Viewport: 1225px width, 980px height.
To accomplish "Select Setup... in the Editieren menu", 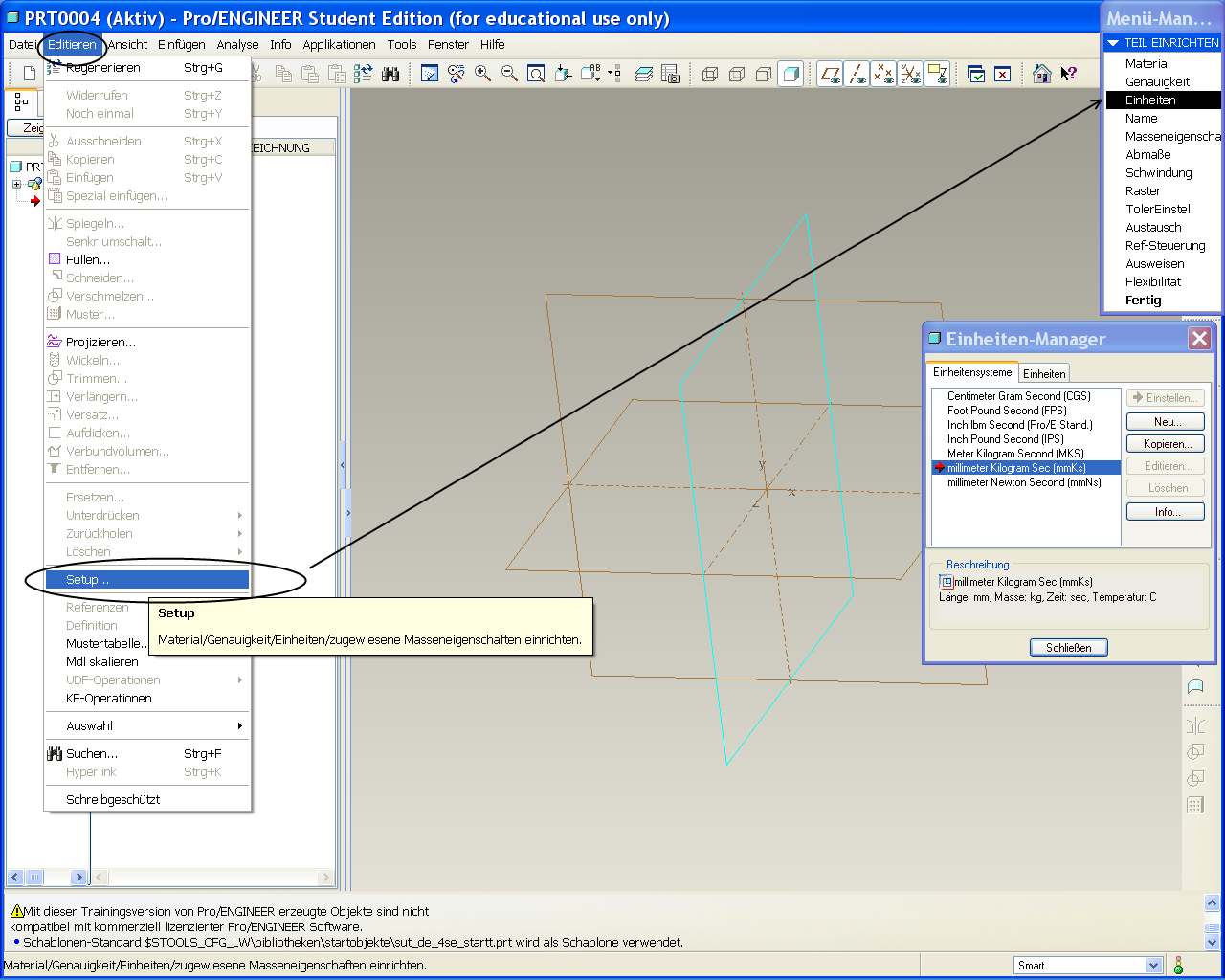I will (148, 579).
